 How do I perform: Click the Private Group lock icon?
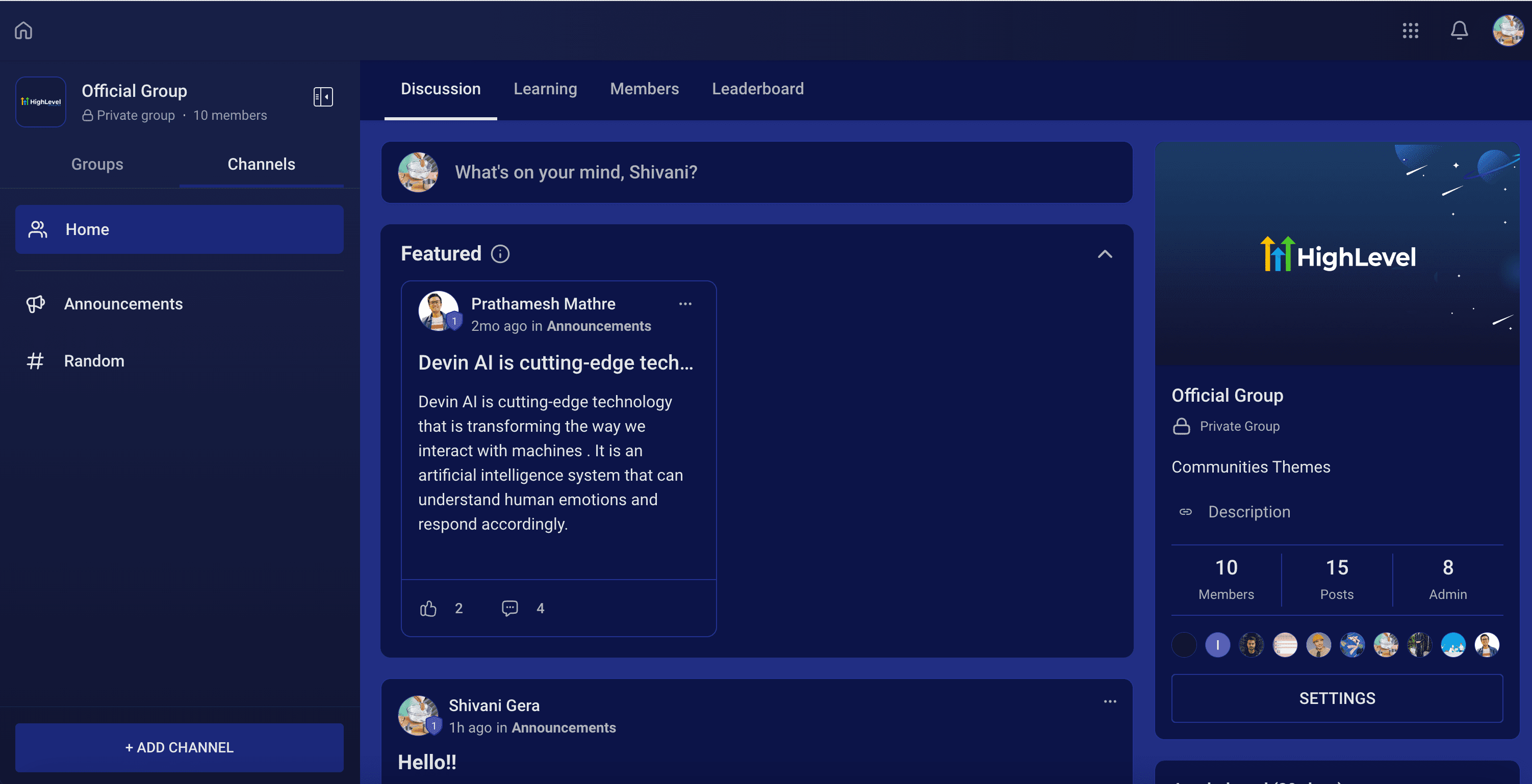(1181, 426)
